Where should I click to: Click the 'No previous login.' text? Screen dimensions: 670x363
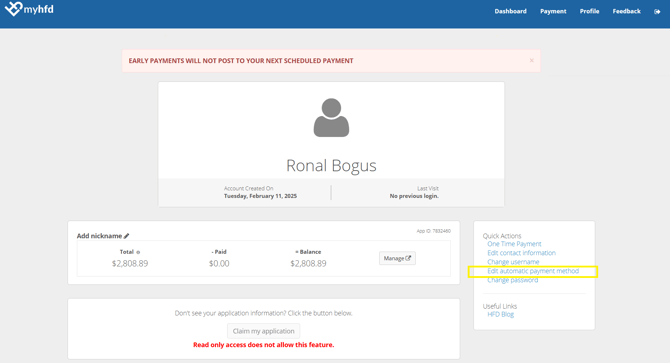[x=414, y=196]
